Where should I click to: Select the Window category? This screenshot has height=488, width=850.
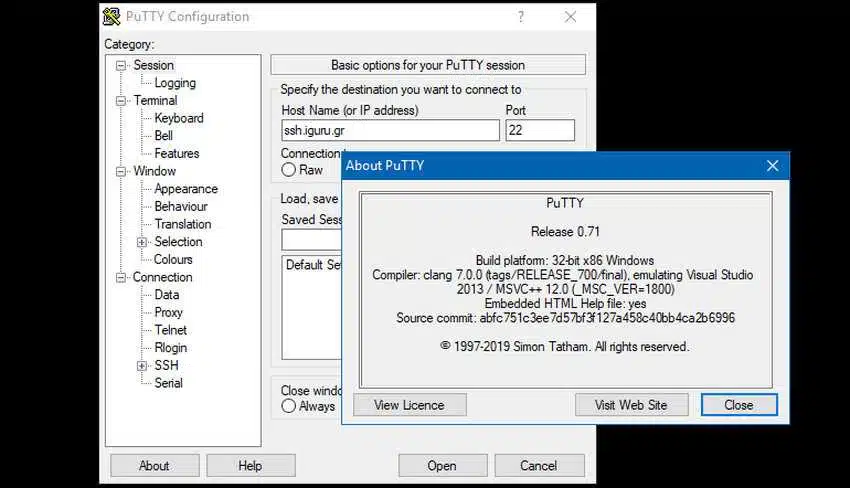point(154,171)
